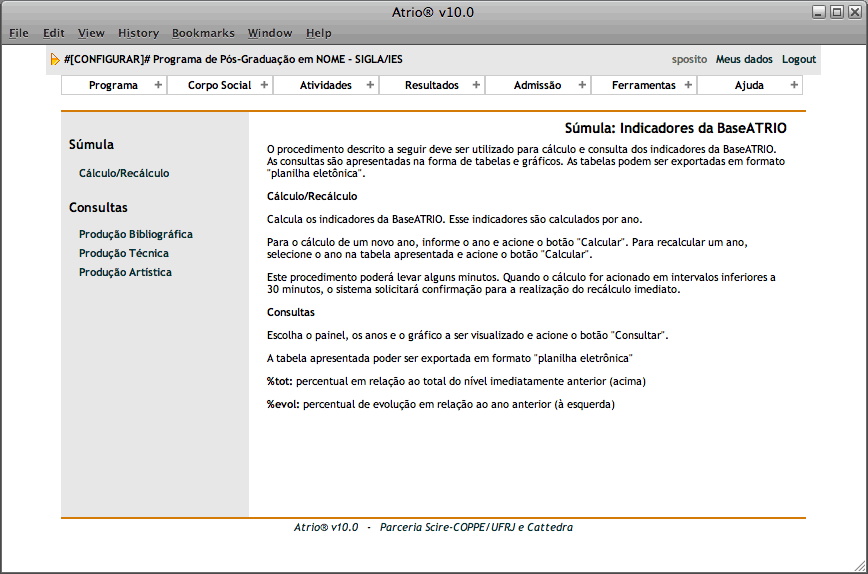Image resolution: width=868 pixels, height=574 pixels.
Task: Expand the Programa menu plus icon
Action: [158, 85]
